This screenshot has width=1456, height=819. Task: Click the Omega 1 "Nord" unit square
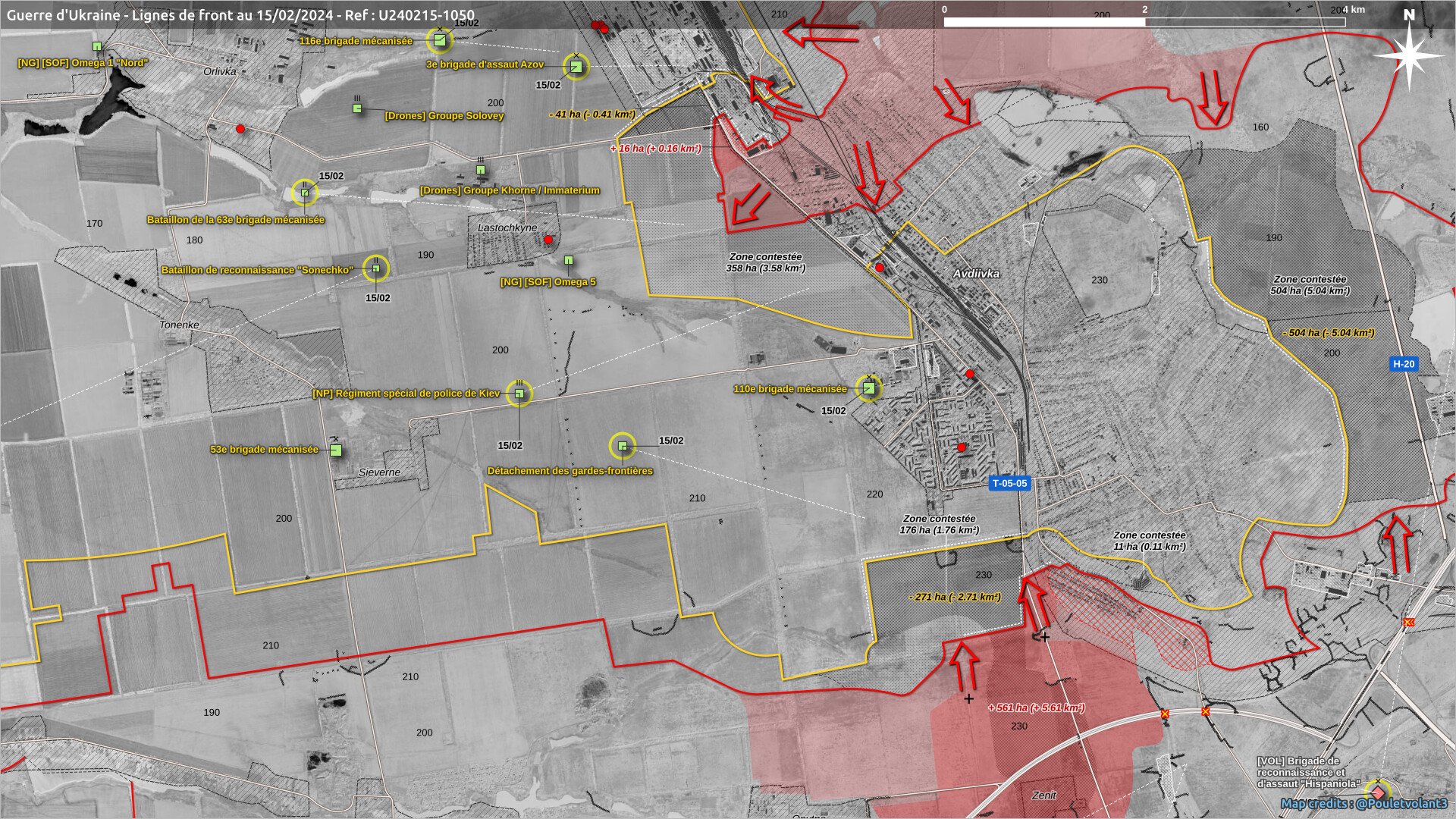(97, 46)
